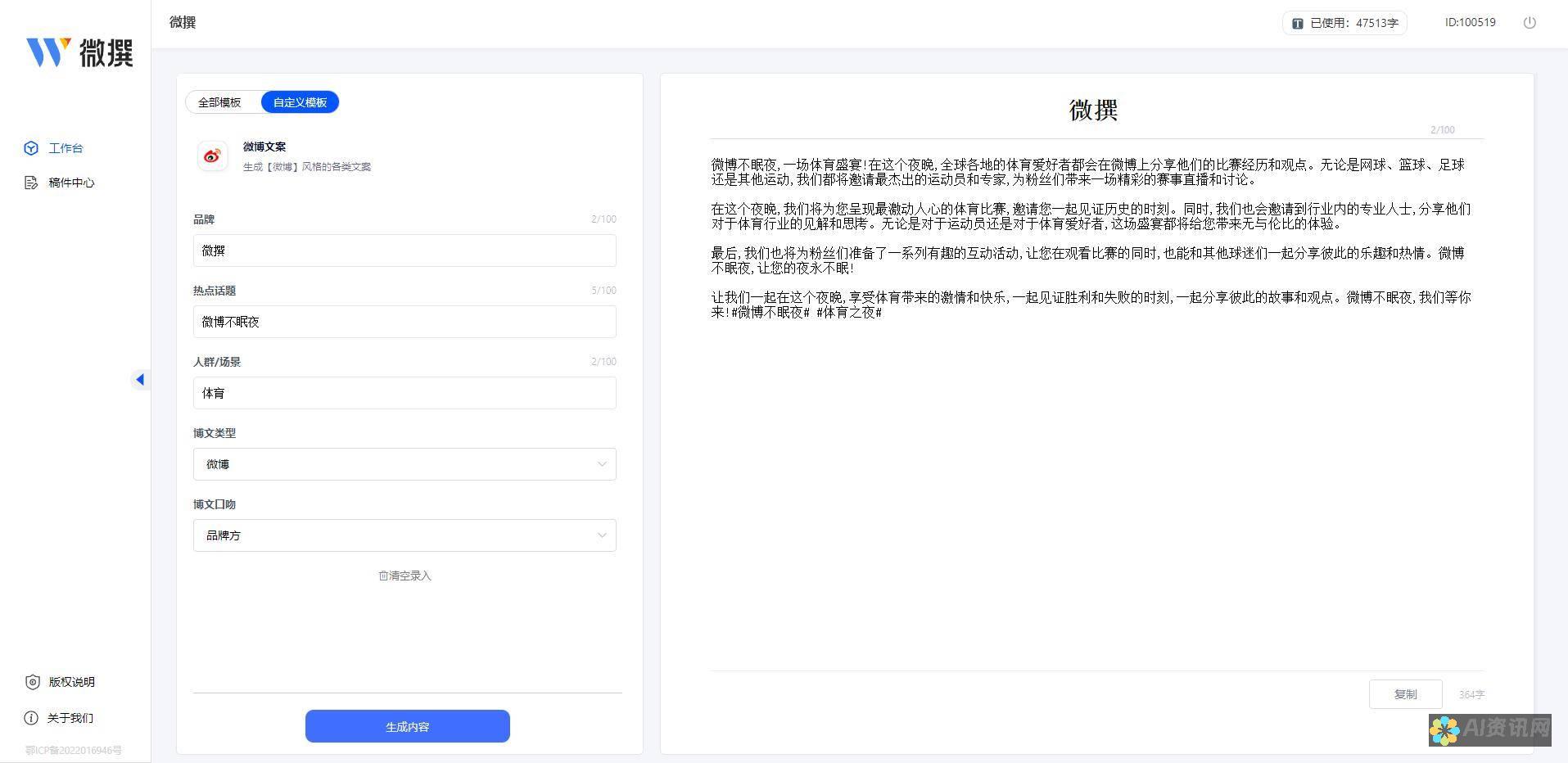Click the 微撰 logo in top-left
This screenshot has width=1568, height=763.
click(79, 52)
